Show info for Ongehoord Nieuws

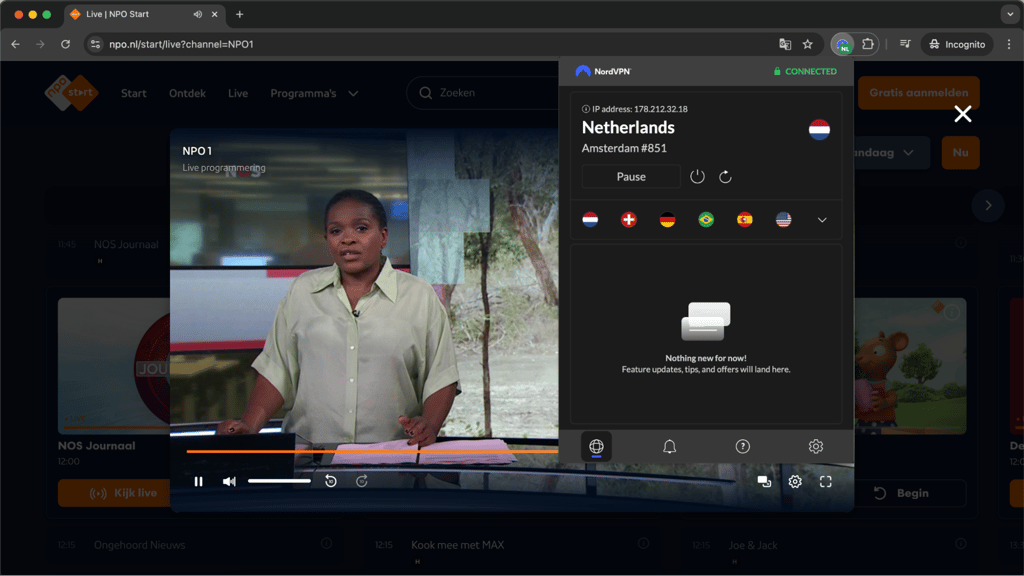[x=326, y=543]
